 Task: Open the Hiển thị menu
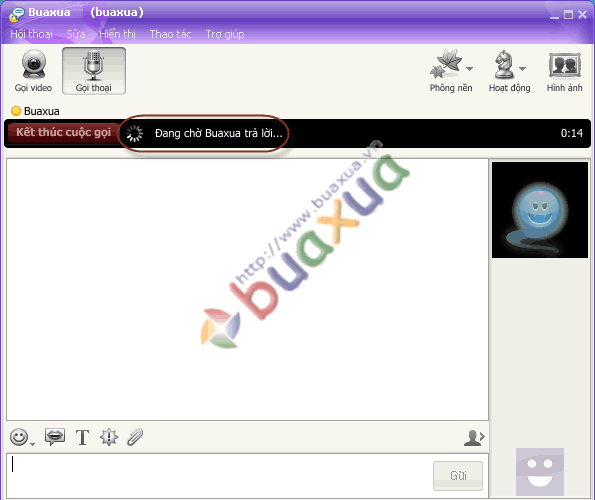click(x=117, y=34)
